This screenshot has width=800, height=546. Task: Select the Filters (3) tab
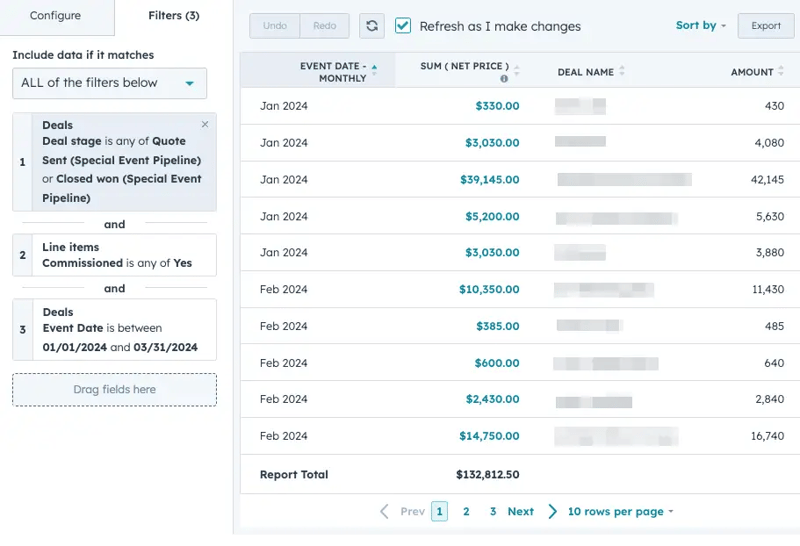pos(173,15)
